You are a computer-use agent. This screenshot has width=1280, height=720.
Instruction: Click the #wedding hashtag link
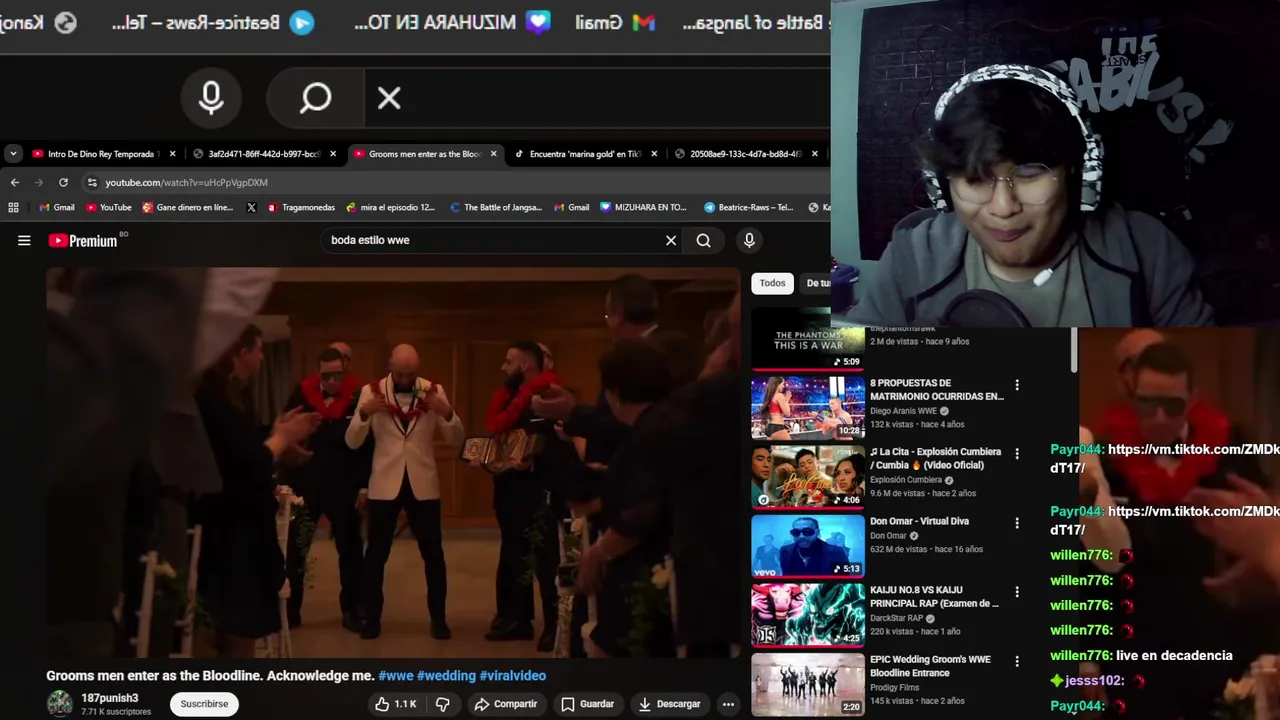[446, 676]
